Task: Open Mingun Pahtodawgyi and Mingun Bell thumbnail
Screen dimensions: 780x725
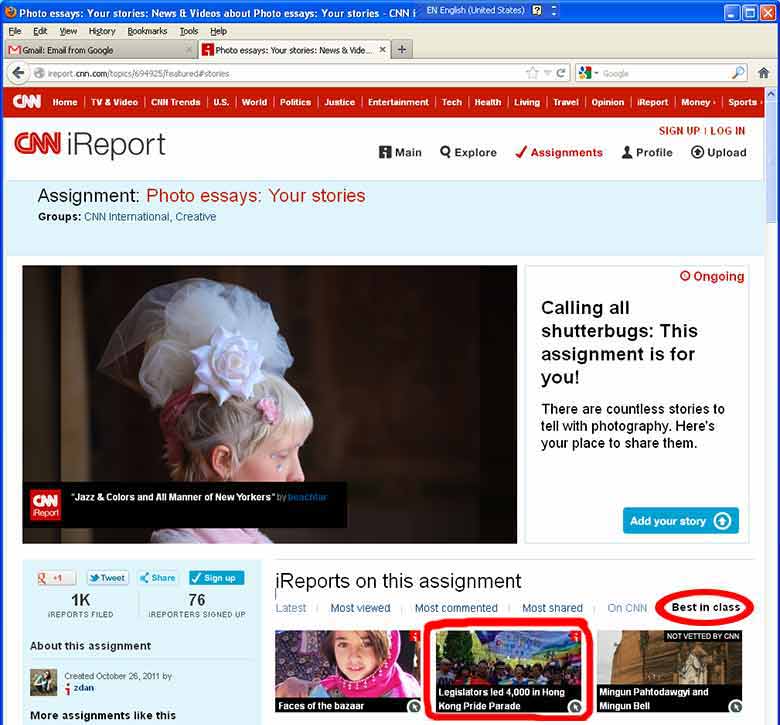Action: (x=669, y=671)
